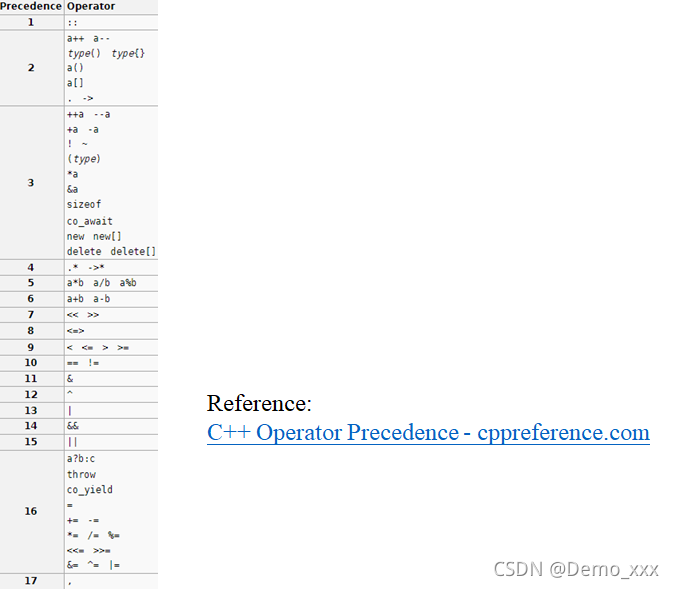Click the '|' bitwise OR cell in row 13
The width and height of the screenshot is (674, 589).
pos(111,411)
